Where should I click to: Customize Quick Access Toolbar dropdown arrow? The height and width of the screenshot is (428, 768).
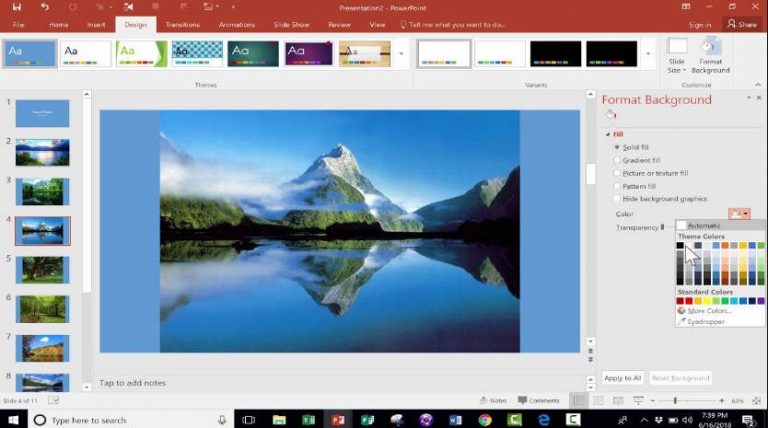(233, 7)
